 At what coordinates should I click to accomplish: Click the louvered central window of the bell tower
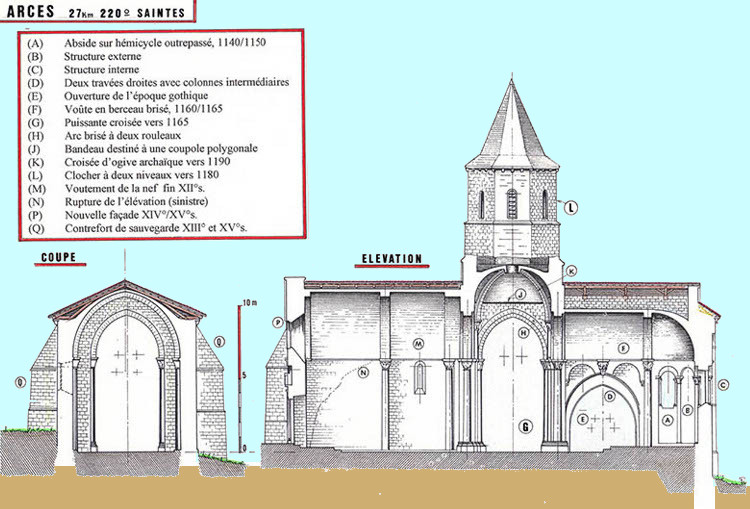[512, 204]
